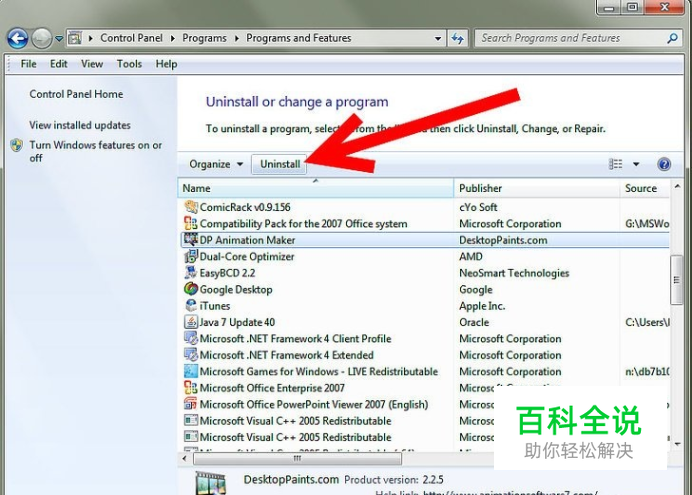Click the Java 7 Update 40 icon
Image resolution: width=692 pixels, height=495 pixels.
[x=191, y=322]
